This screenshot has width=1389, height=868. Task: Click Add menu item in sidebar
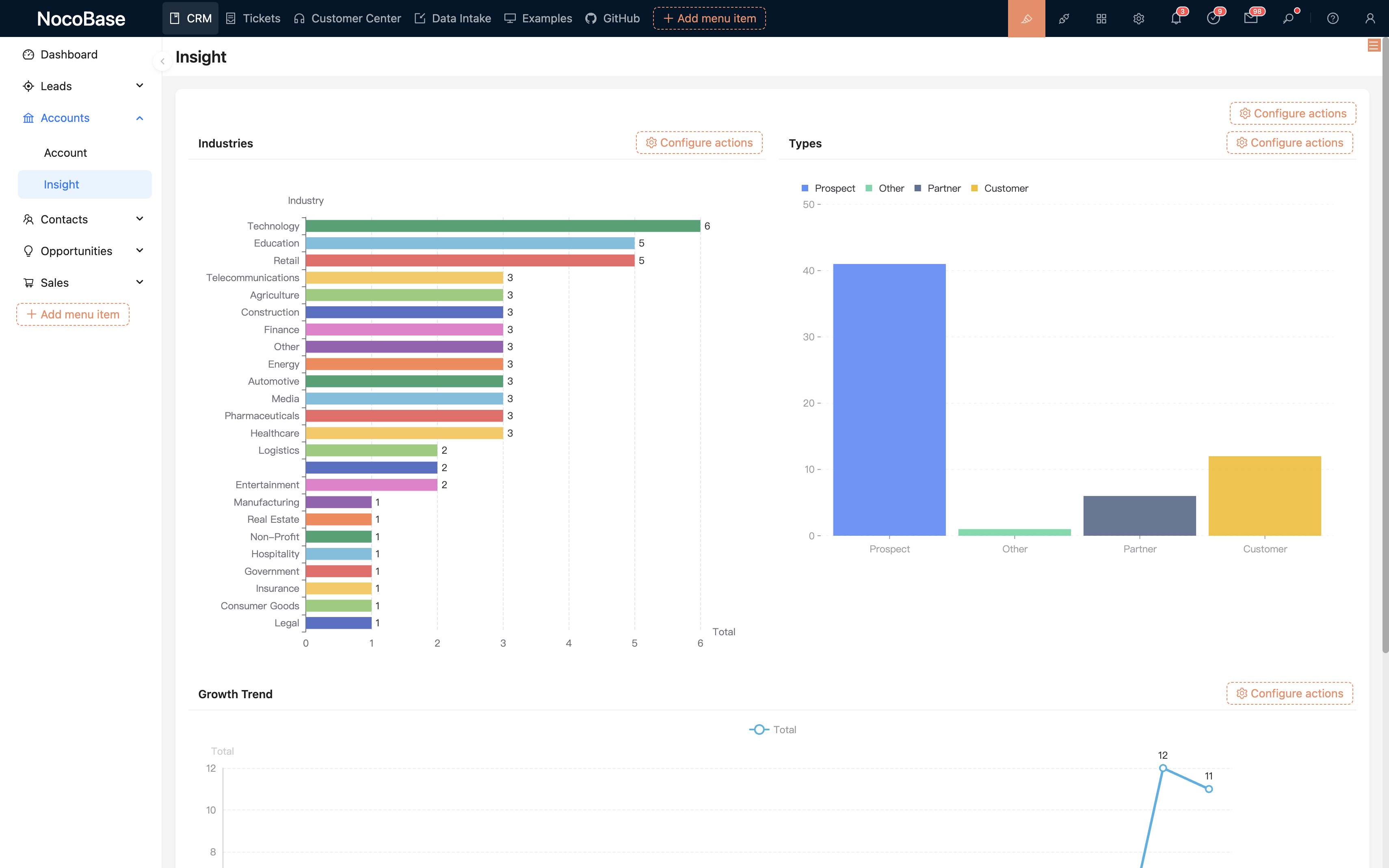[73, 315]
